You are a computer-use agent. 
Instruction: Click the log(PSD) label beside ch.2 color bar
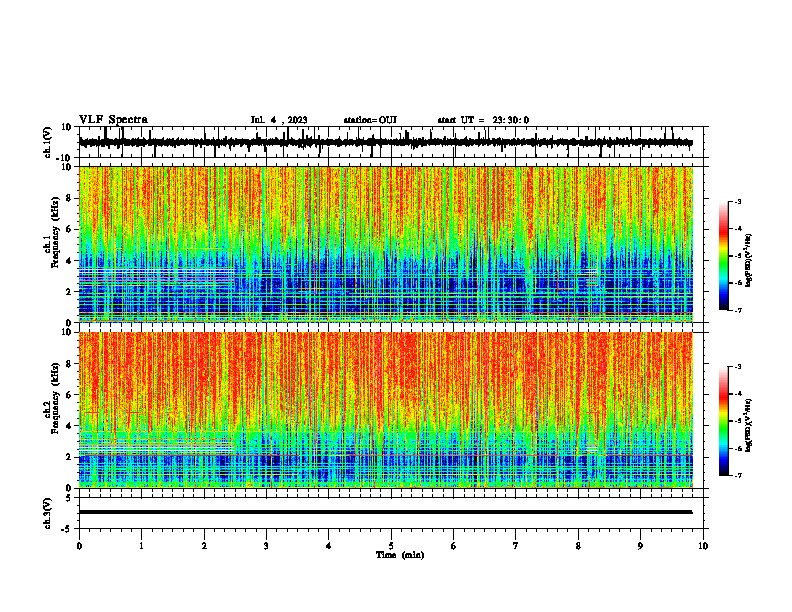749,426
